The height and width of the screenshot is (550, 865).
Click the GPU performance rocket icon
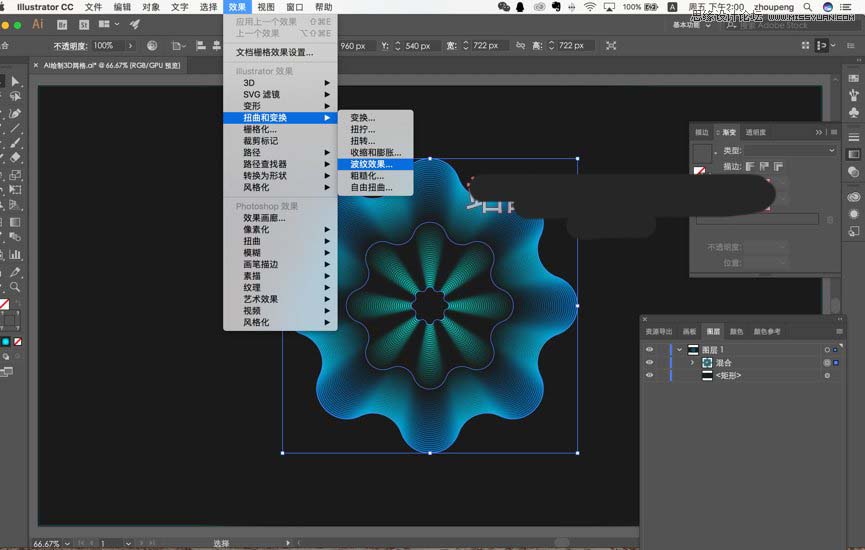tap(135, 24)
